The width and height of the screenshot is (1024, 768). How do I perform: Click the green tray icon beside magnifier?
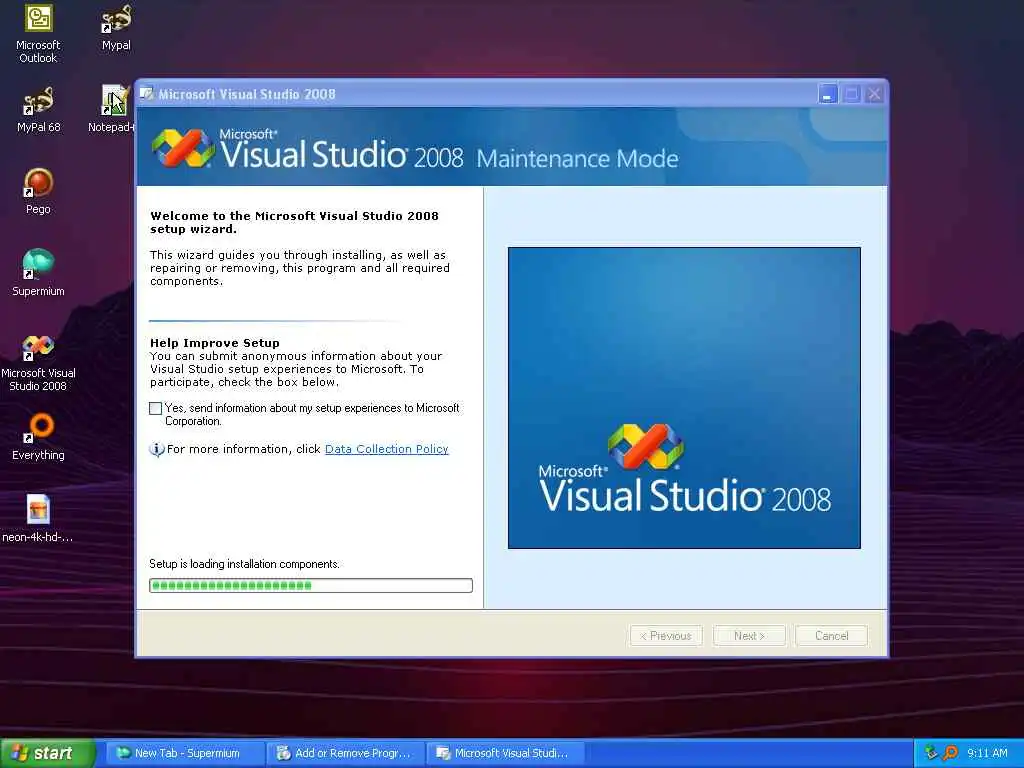point(931,753)
